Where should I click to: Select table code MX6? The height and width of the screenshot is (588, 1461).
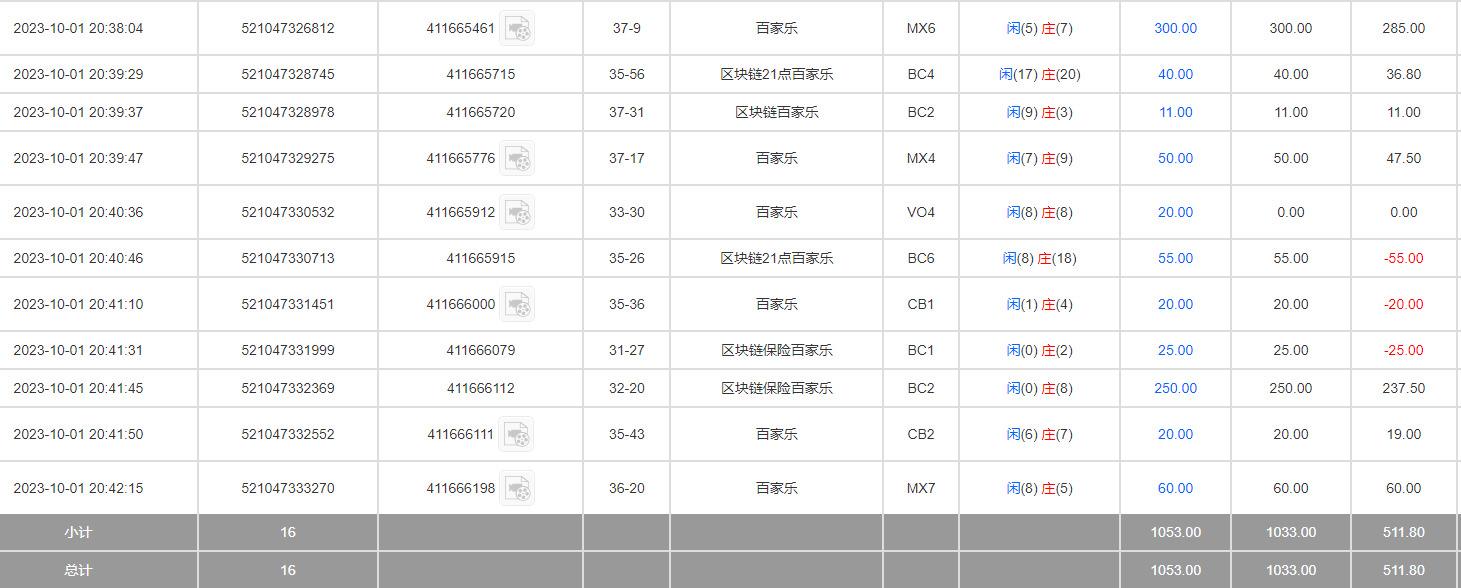(921, 28)
